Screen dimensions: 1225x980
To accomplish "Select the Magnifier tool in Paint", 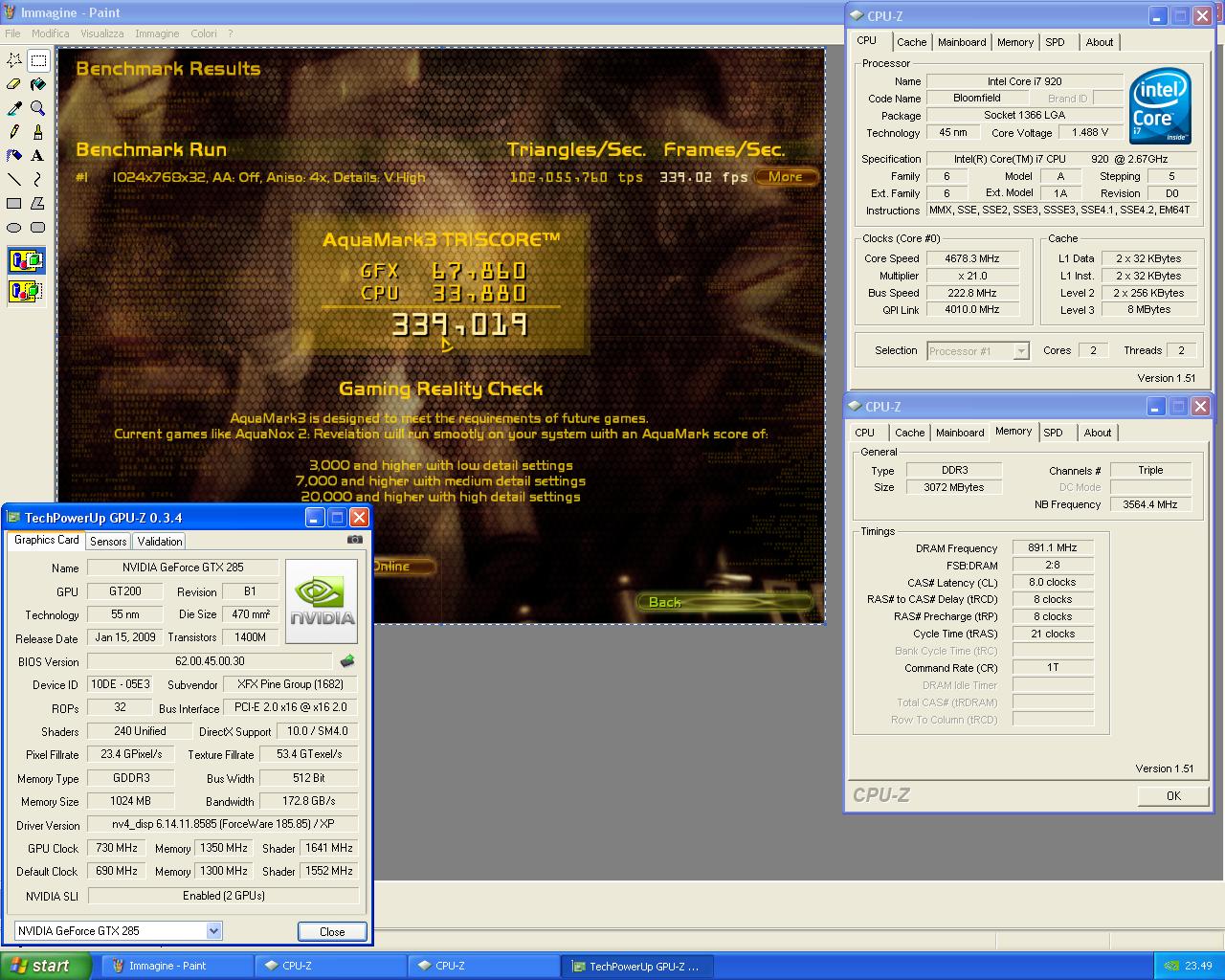I will tap(38, 108).
